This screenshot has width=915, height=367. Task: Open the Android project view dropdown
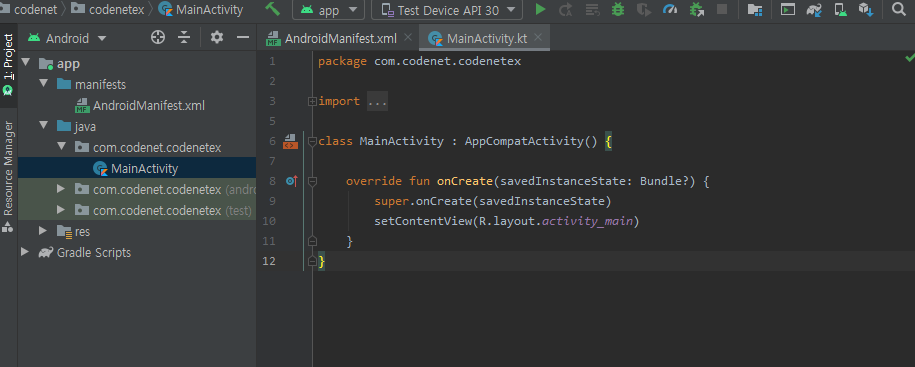67,39
